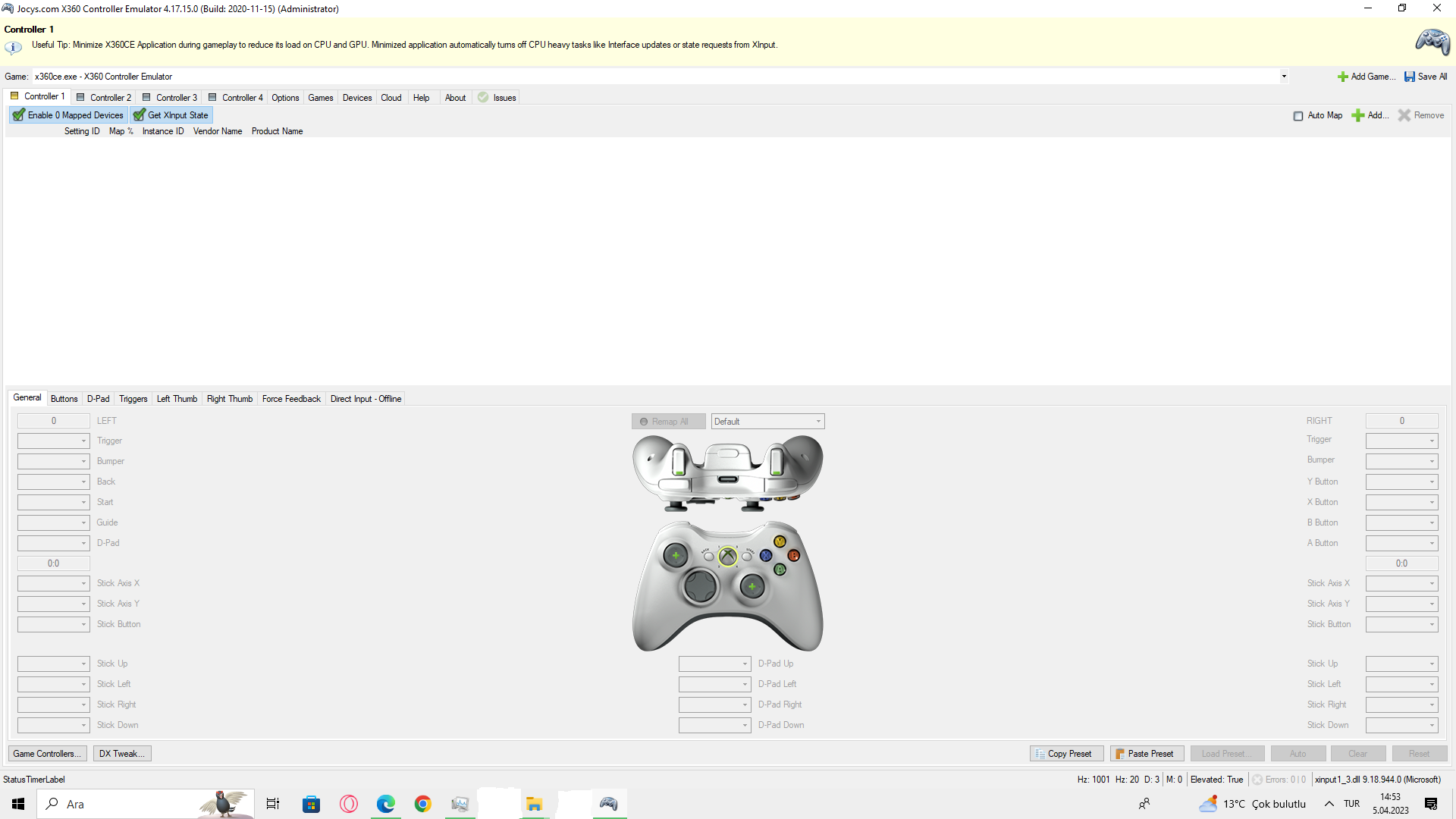The width and height of the screenshot is (1456, 819).
Task: Click the green plus Add Game icon
Action: click(x=1342, y=77)
